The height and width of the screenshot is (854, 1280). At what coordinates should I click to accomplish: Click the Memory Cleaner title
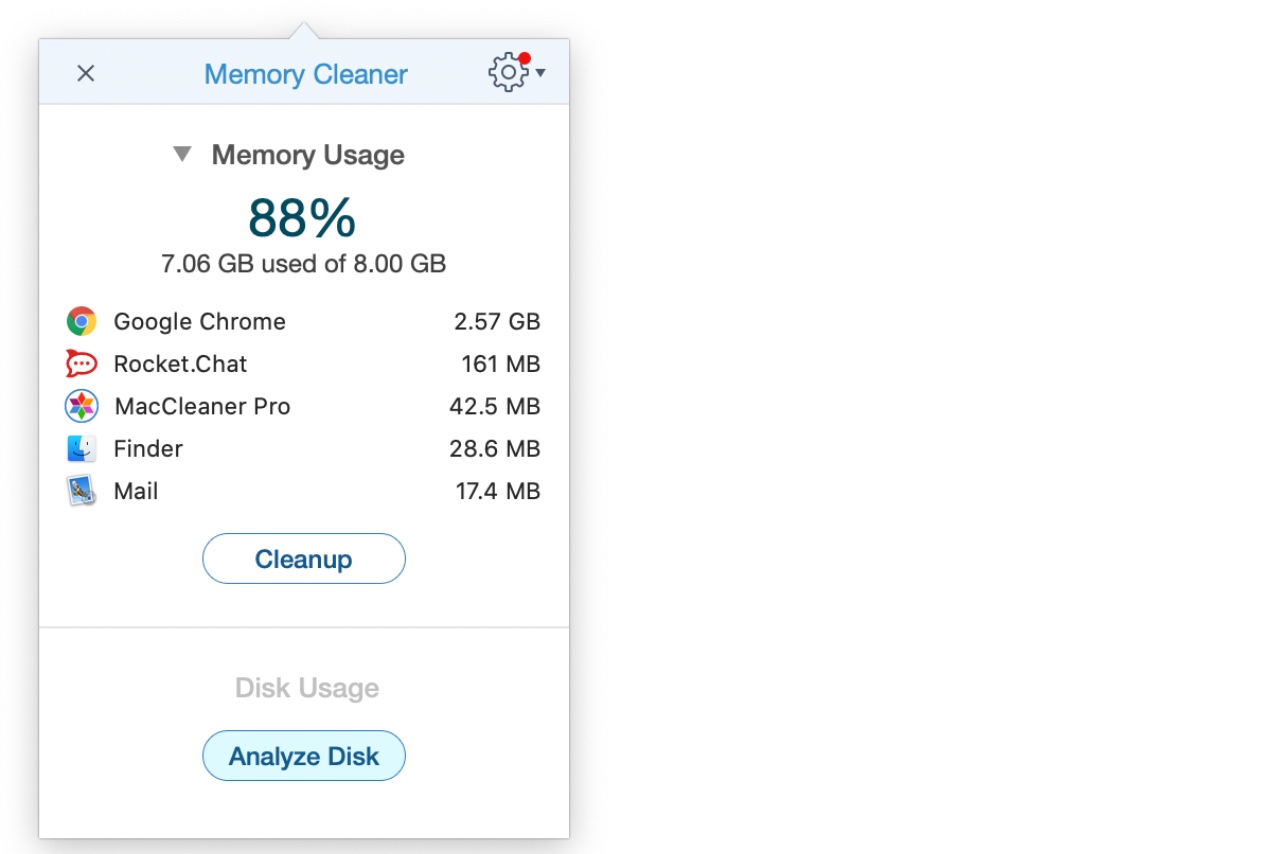click(x=306, y=74)
